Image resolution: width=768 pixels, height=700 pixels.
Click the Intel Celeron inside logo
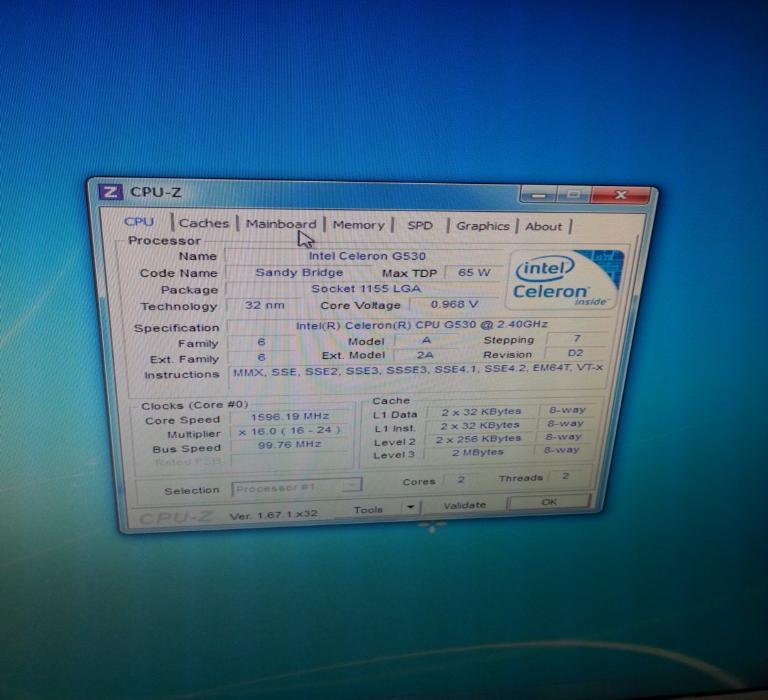pyautogui.click(x=566, y=279)
